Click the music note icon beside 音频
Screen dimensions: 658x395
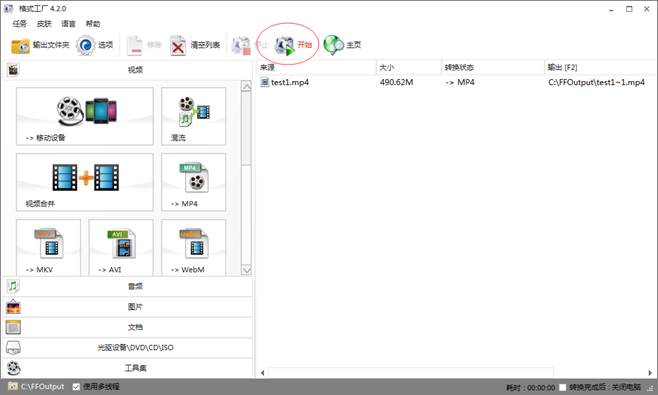point(13,286)
